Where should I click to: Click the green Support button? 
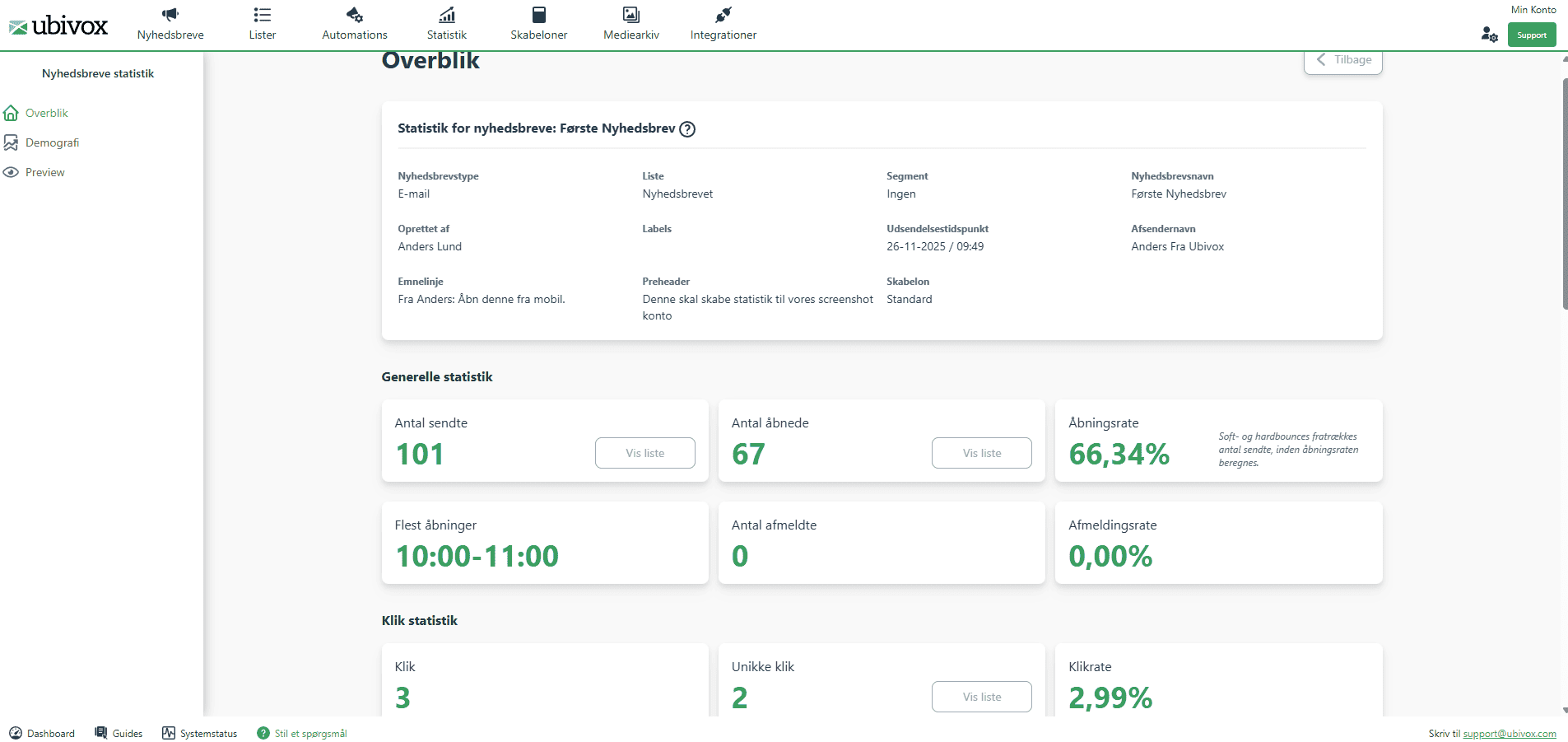click(x=1532, y=35)
